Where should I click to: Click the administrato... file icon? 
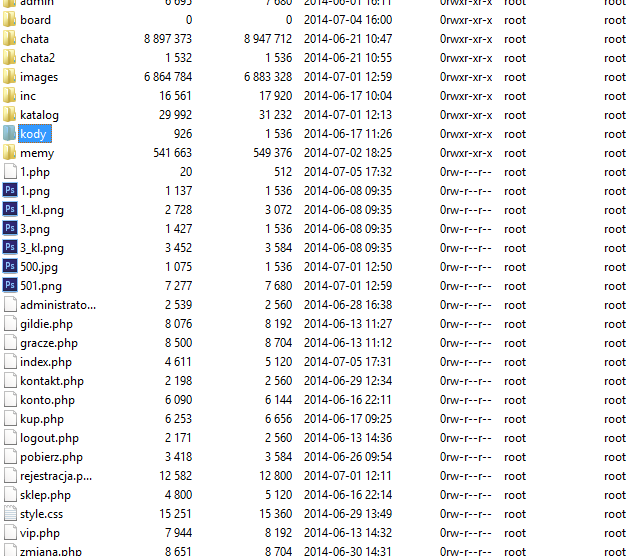tap(10, 305)
